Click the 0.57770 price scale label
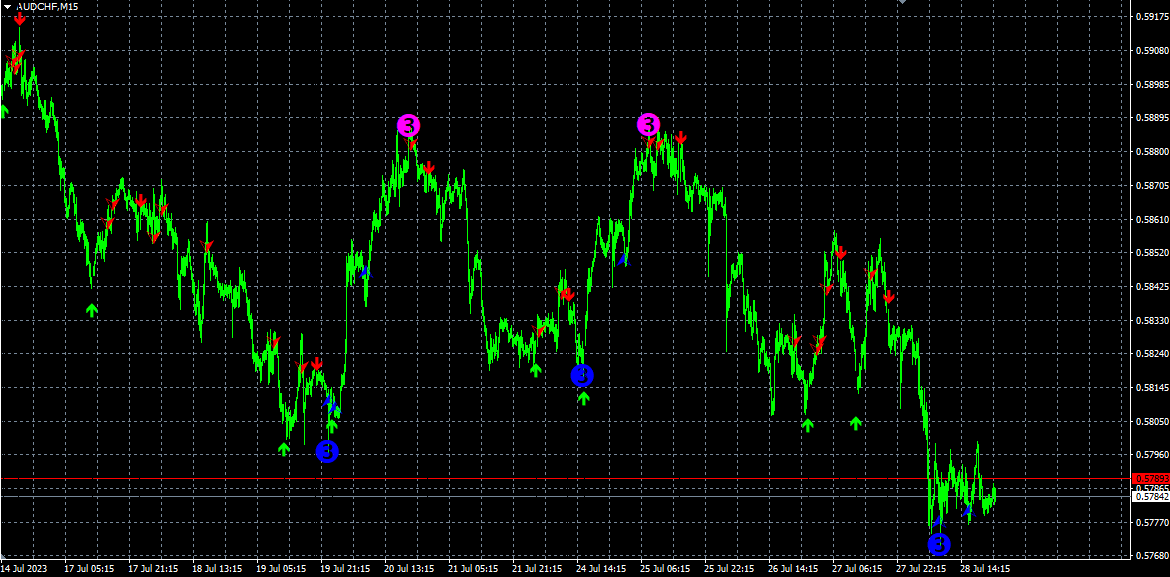This screenshot has width=1170, height=577. (1151, 523)
